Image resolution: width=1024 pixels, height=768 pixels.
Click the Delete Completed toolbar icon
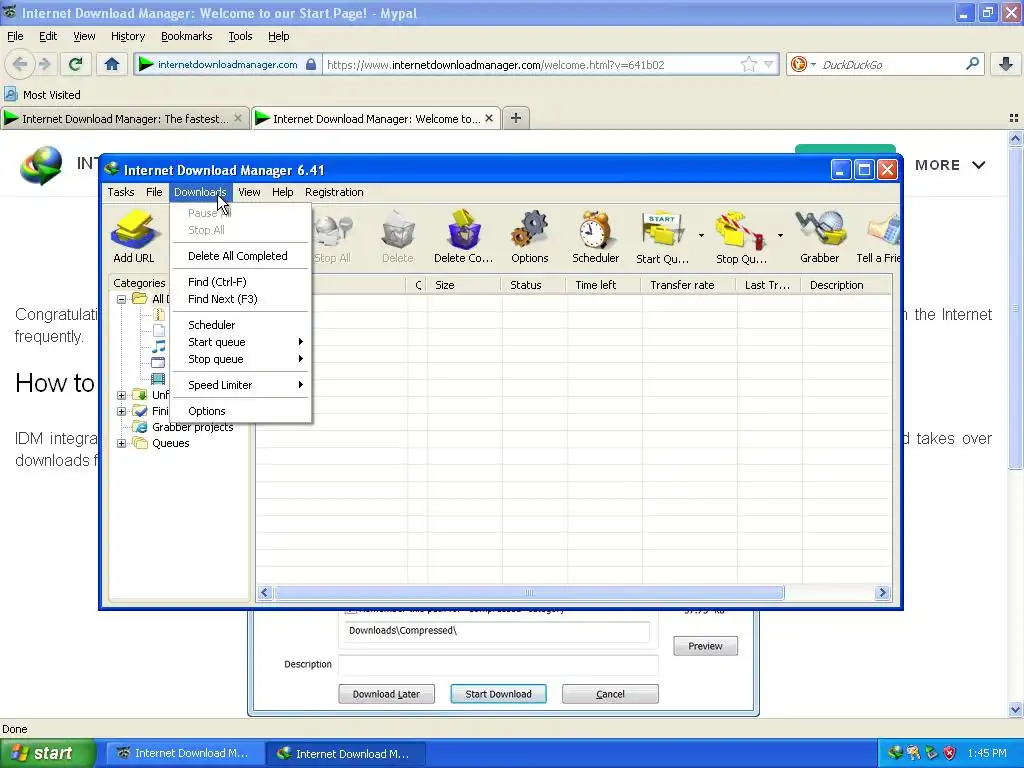click(x=464, y=236)
